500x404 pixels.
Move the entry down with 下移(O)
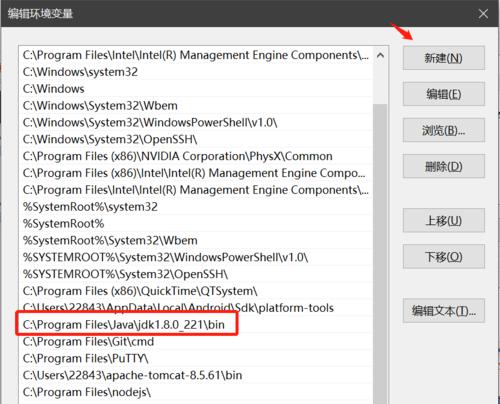click(444, 256)
